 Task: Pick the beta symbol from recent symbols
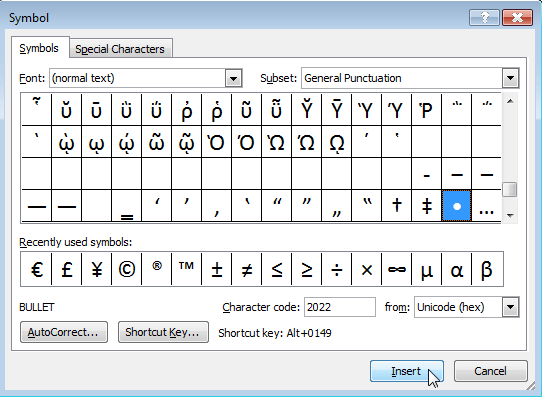pos(487,269)
